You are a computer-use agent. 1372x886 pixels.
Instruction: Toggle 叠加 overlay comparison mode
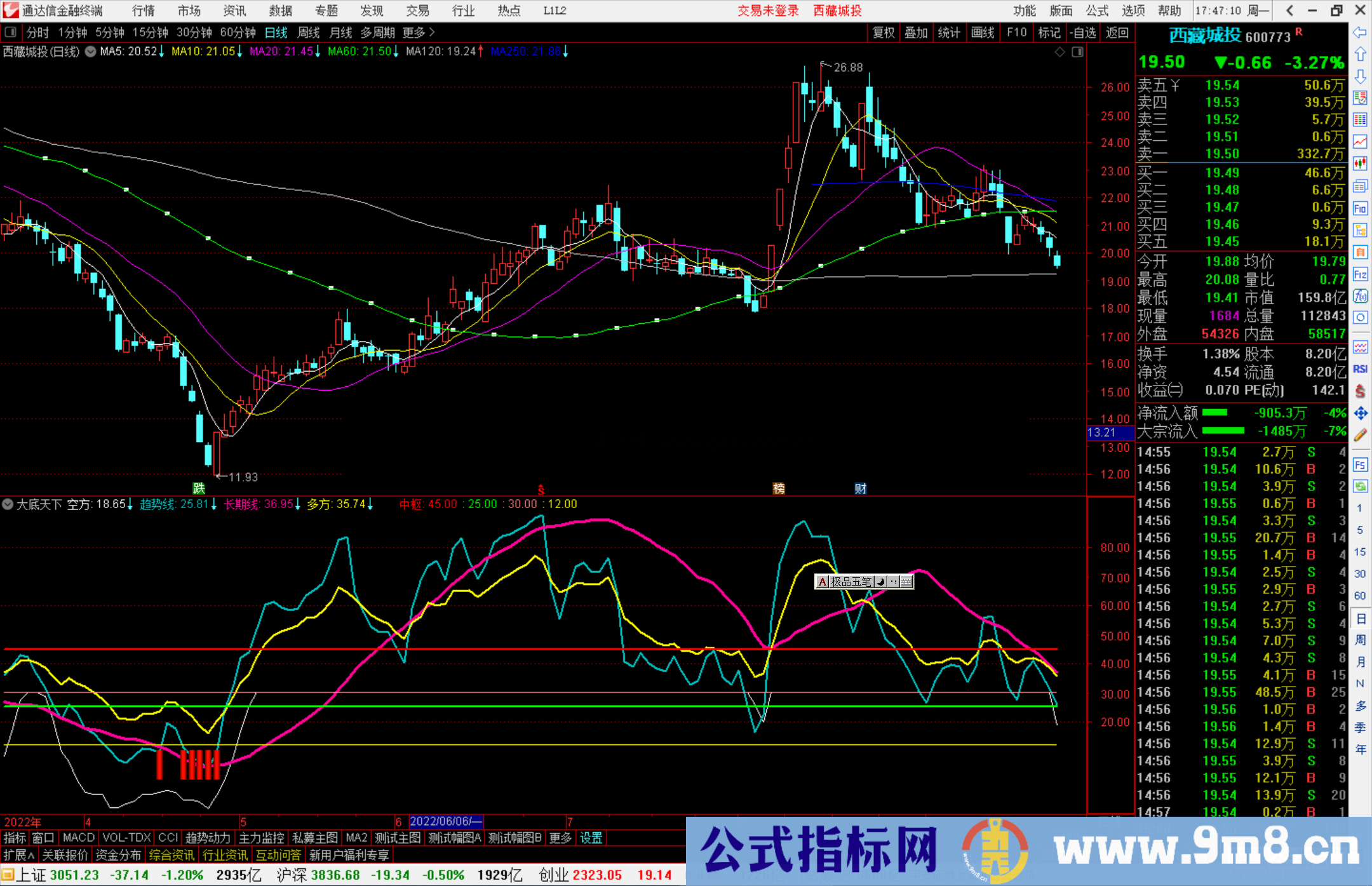coord(917,33)
